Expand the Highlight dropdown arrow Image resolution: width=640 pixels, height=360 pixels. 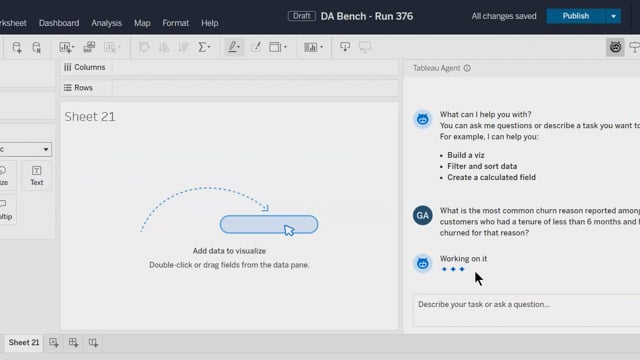pyautogui.click(x=239, y=47)
